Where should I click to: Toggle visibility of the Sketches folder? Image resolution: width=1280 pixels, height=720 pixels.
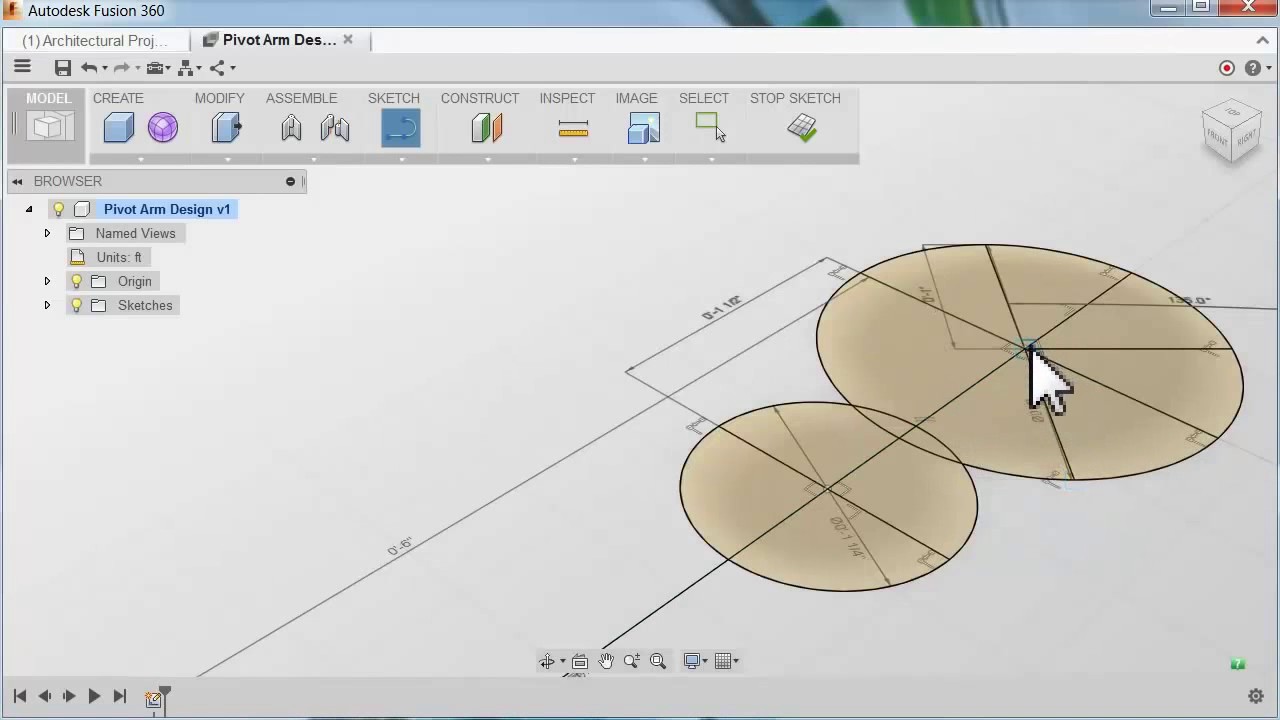[x=76, y=305]
